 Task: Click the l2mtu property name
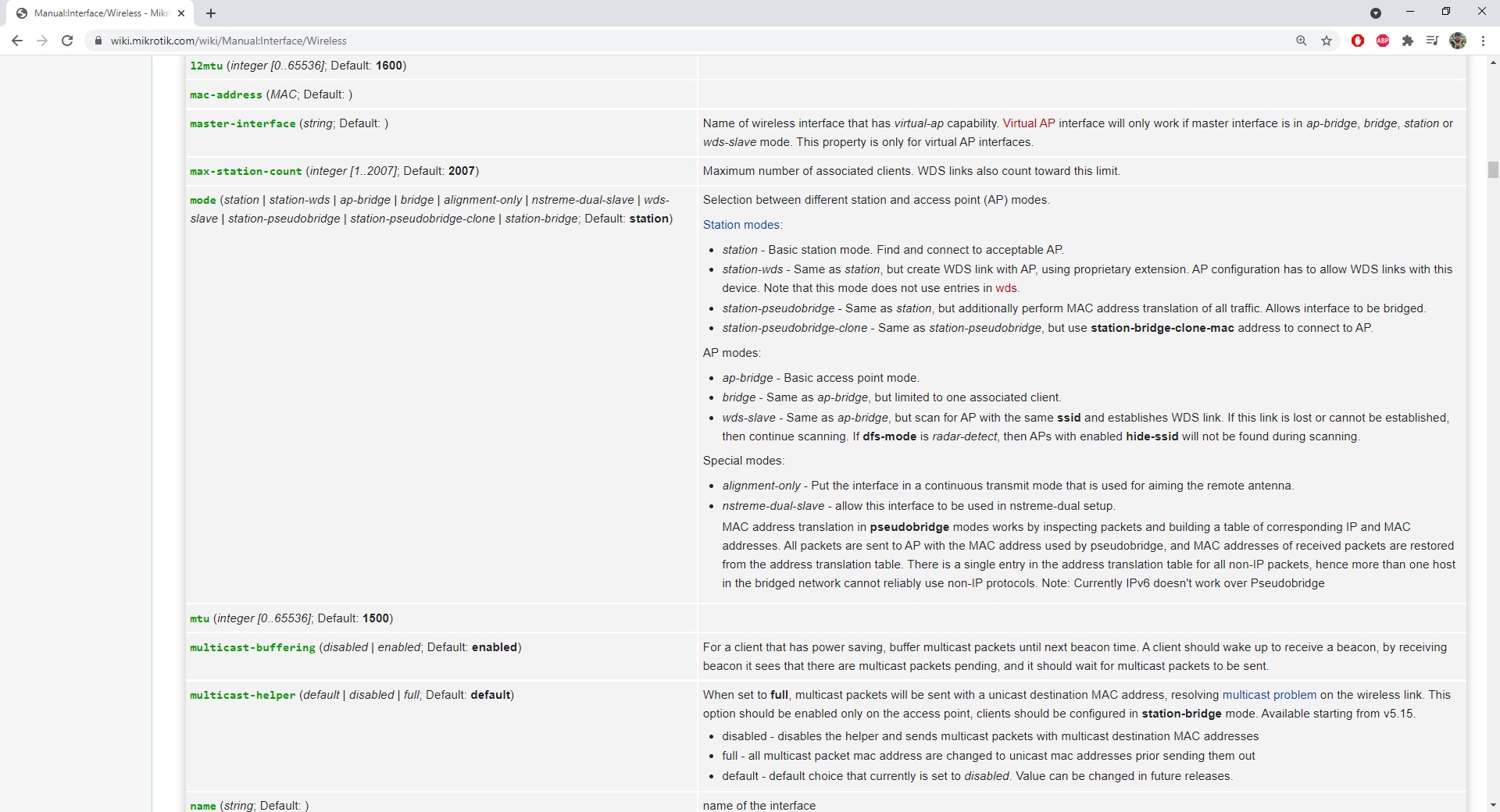tap(206, 66)
